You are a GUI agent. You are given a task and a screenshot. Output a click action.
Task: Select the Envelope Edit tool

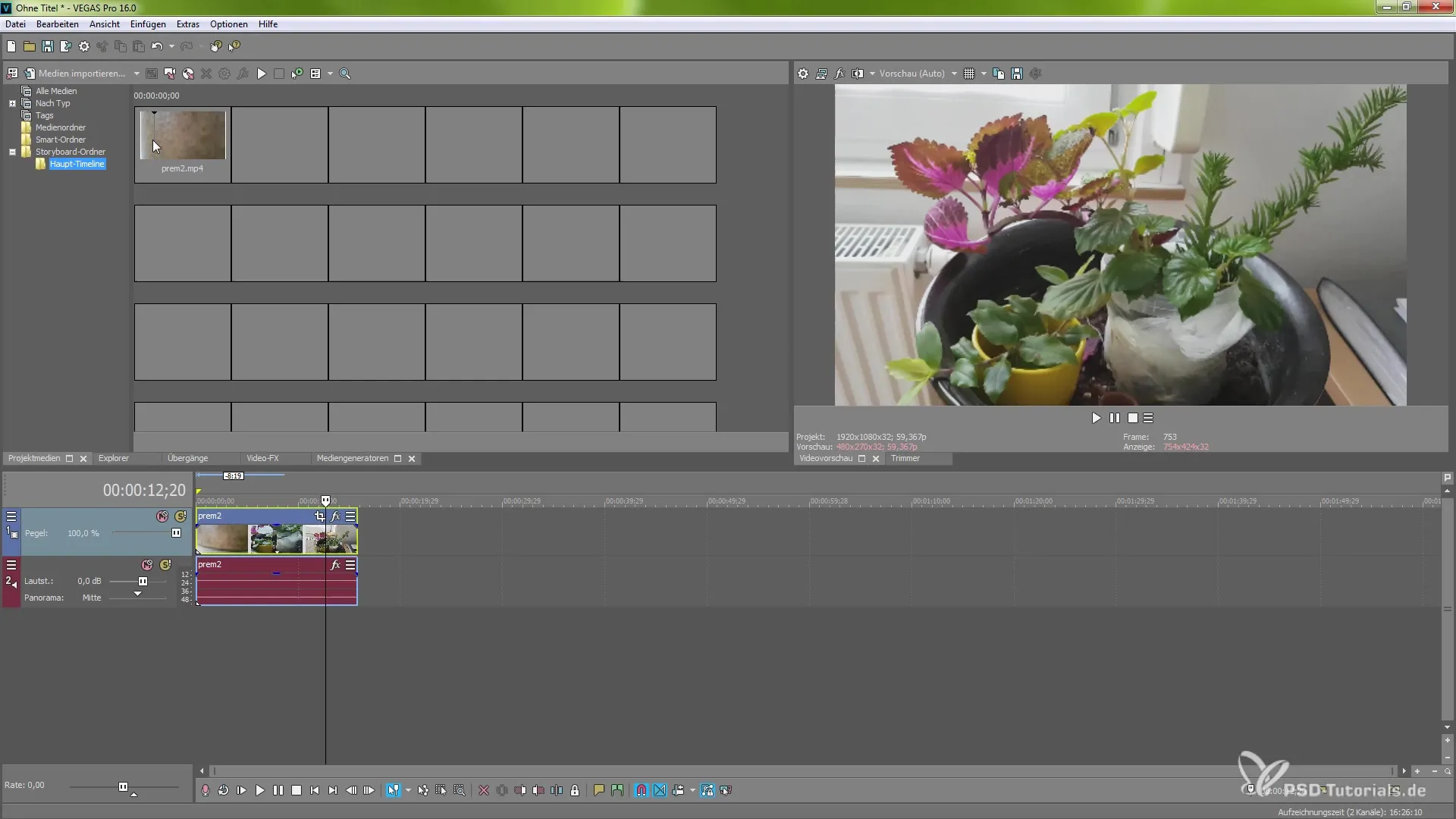click(422, 790)
